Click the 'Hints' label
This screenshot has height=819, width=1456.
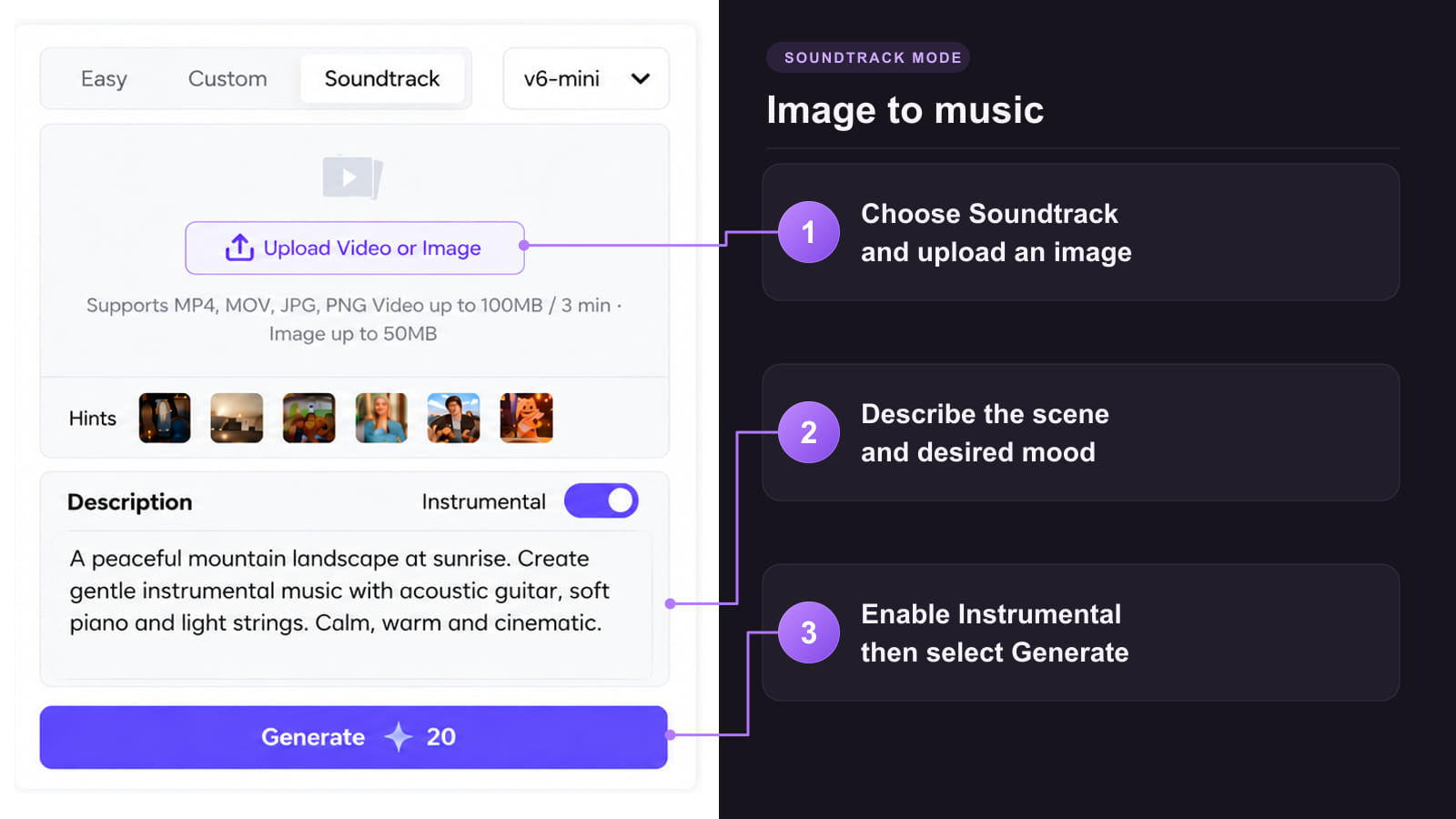tap(93, 419)
